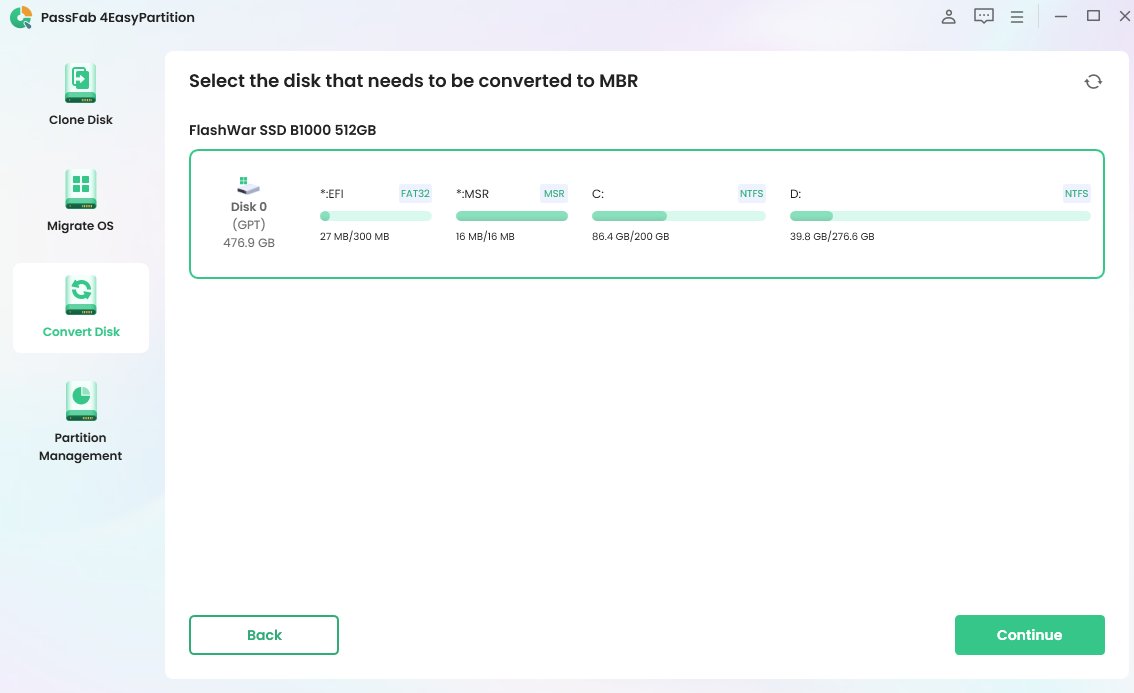This screenshot has width=1134, height=693.
Task: Click the NTFS badge on D: partition
Action: 1076,193
